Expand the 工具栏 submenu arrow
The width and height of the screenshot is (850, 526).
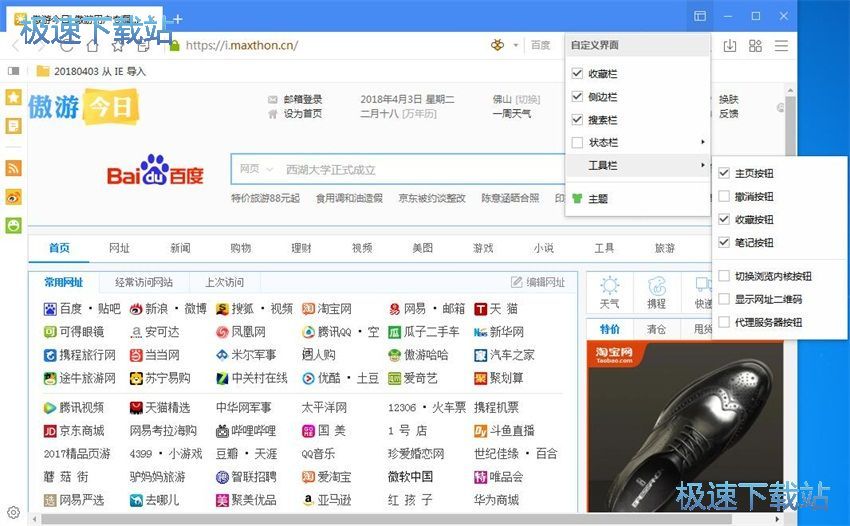(703, 165)
